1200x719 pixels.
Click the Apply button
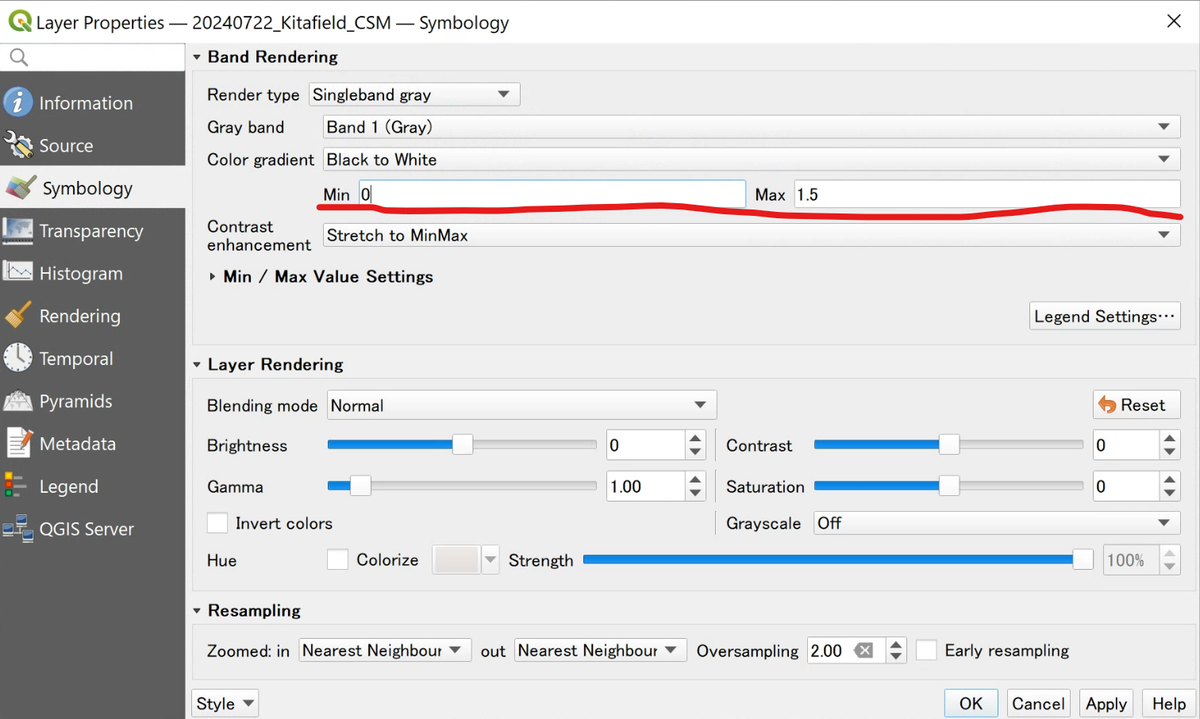point(1106,704)
